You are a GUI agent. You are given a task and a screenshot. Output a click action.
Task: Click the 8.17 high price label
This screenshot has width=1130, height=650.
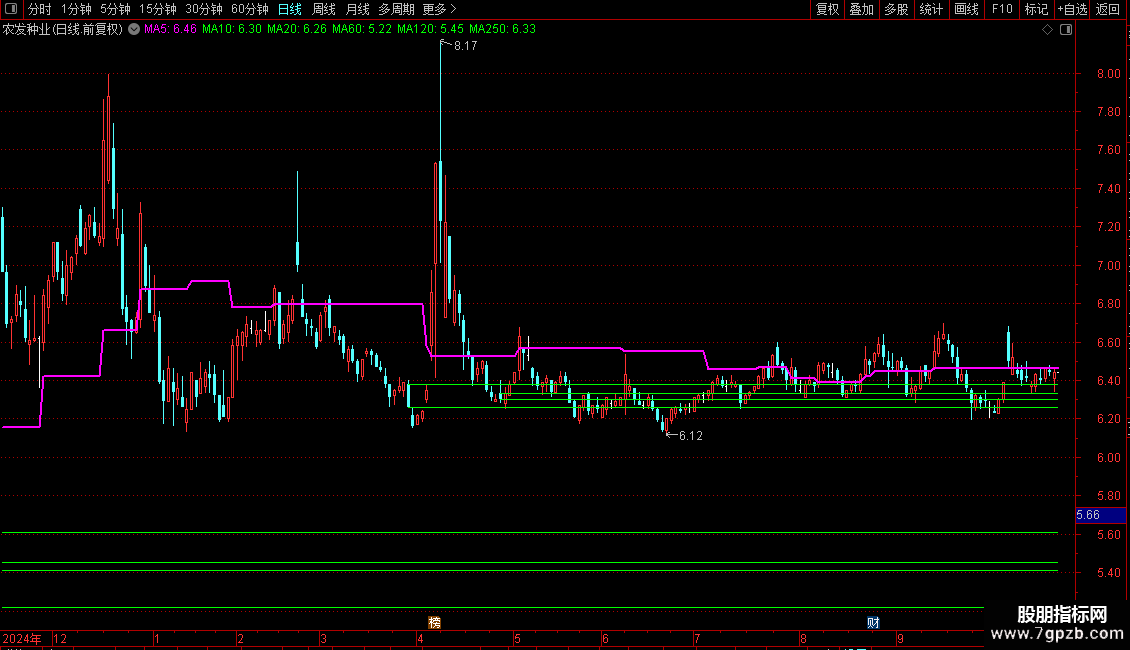(465, 46)
